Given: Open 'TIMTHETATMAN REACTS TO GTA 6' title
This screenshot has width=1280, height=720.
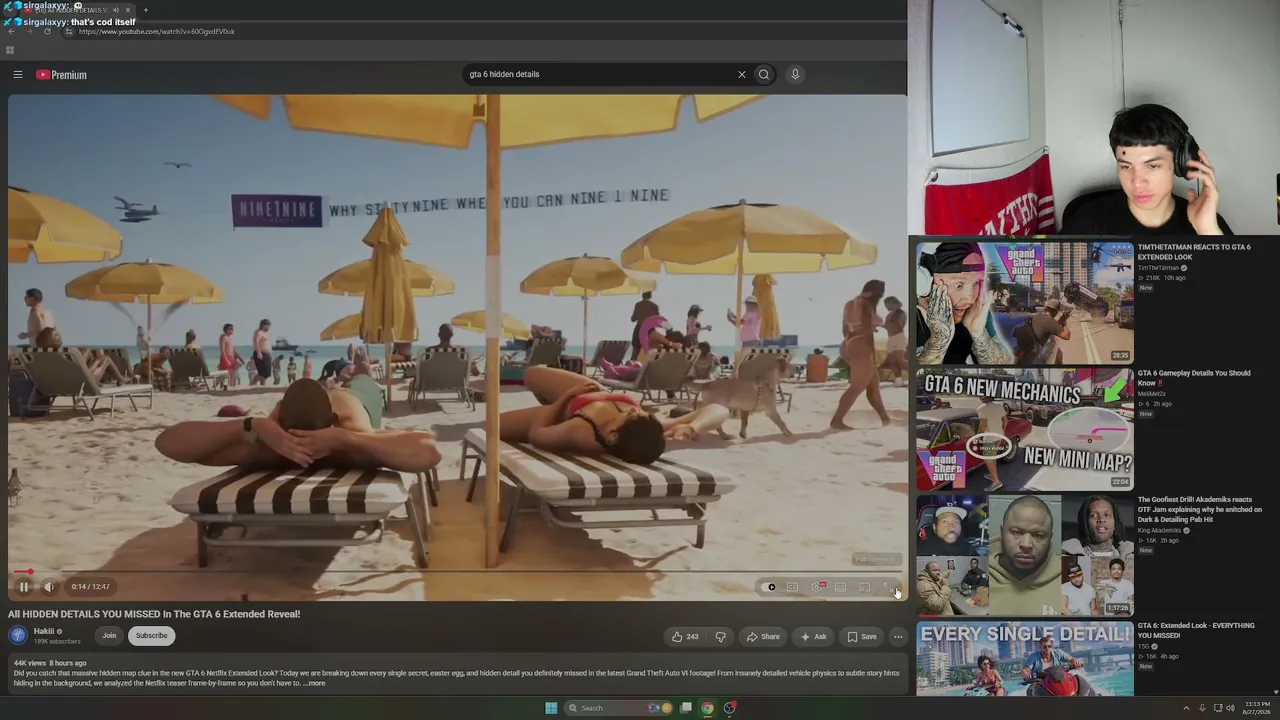Looking at the screenshot, I should (1194, 252).
